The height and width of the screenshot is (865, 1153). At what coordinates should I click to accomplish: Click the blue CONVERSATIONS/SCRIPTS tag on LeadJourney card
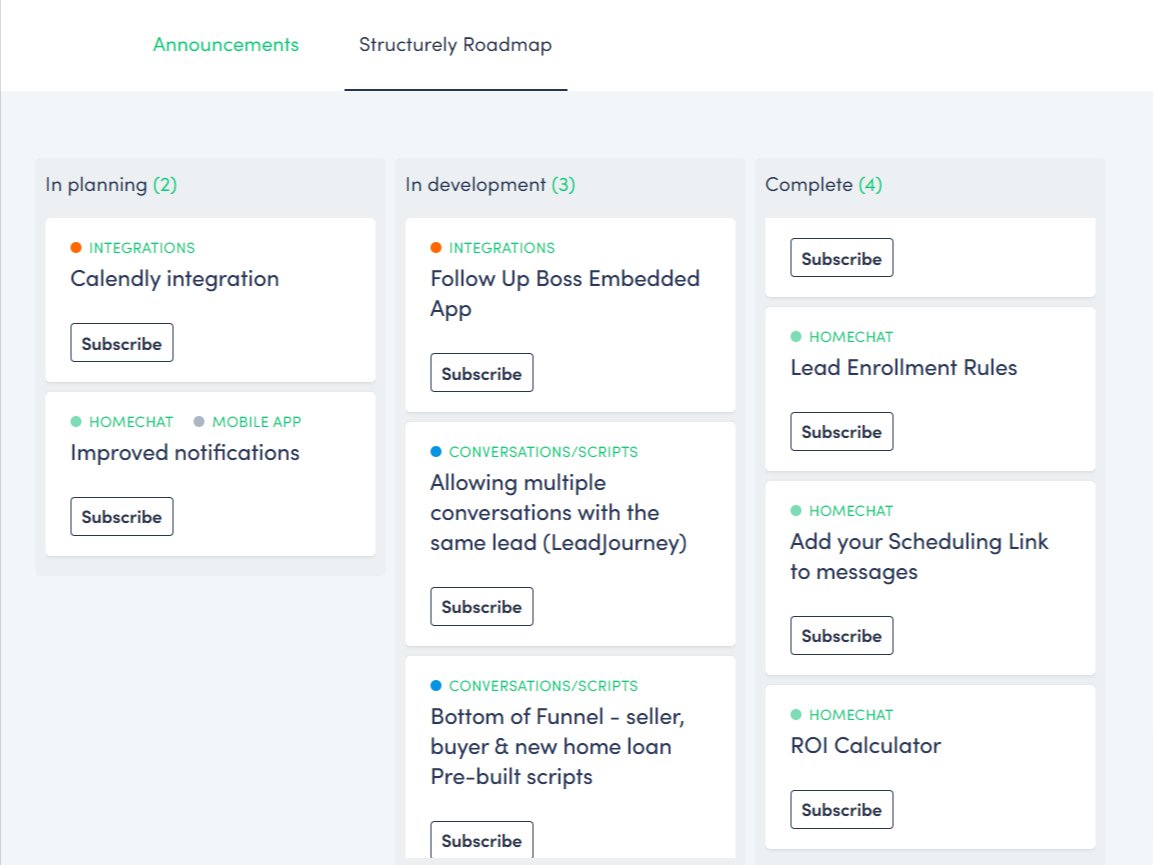pos(542,451)
